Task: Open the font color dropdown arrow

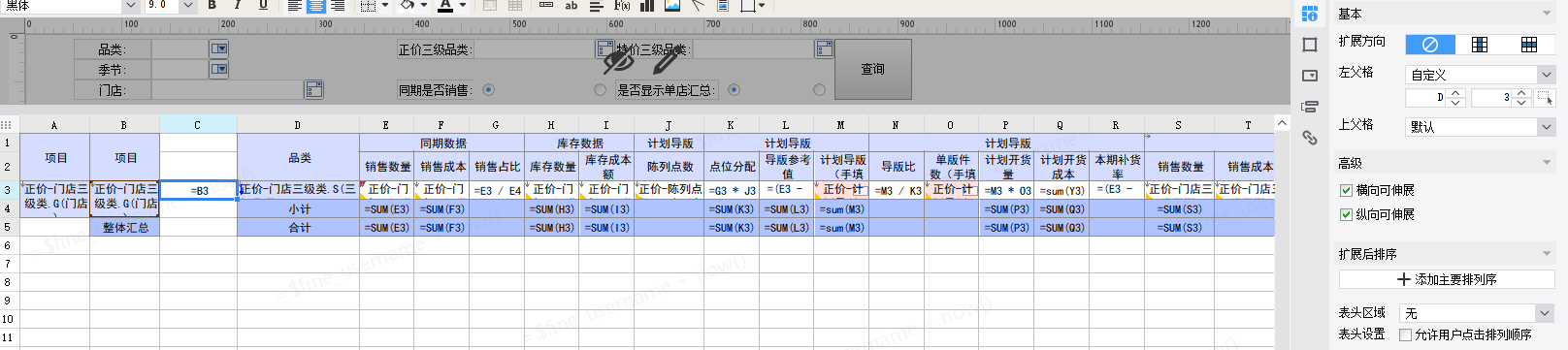Action: (463, 6)
